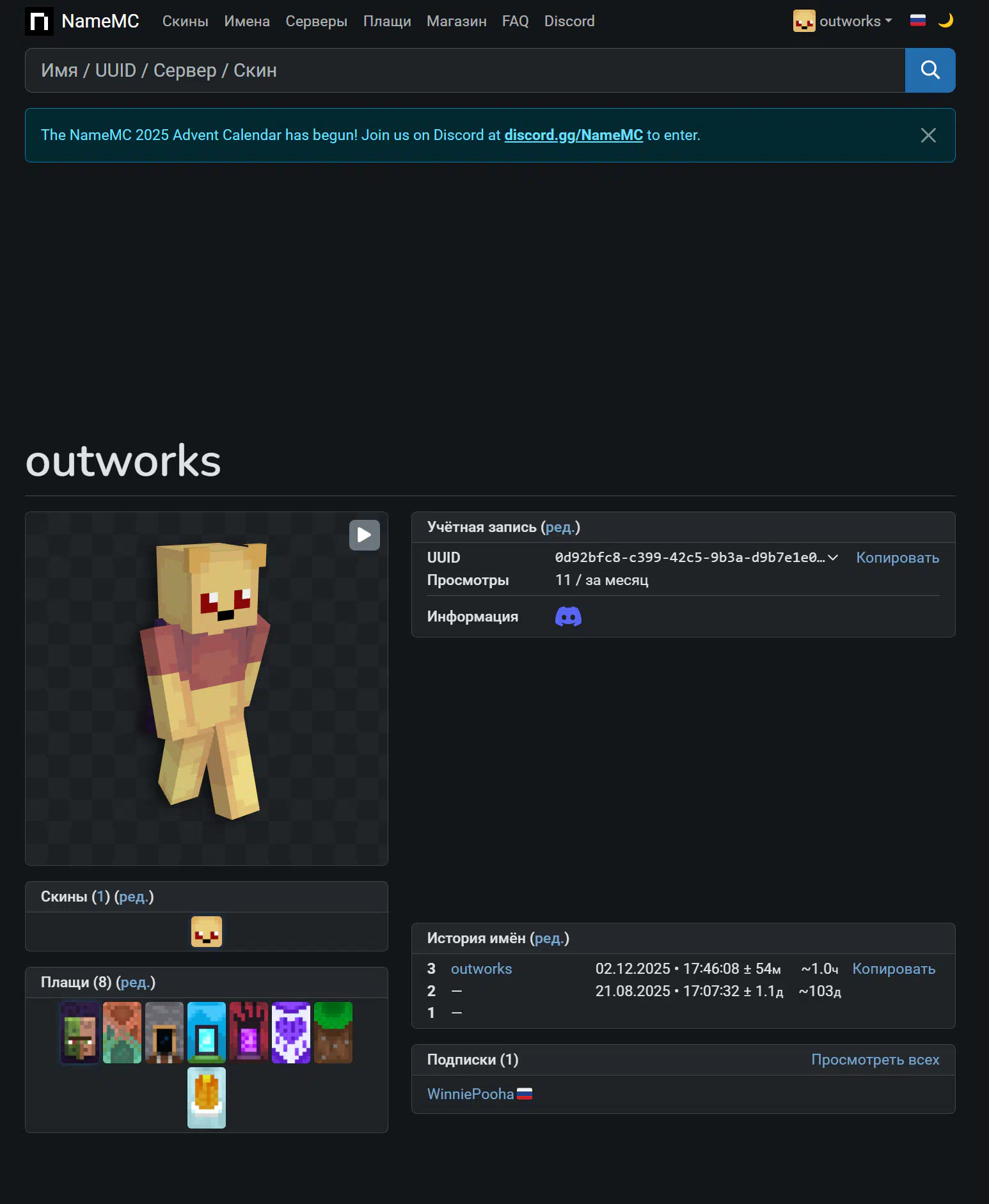
Task: Click the blue search magnifier button
Action: [930, 70]
